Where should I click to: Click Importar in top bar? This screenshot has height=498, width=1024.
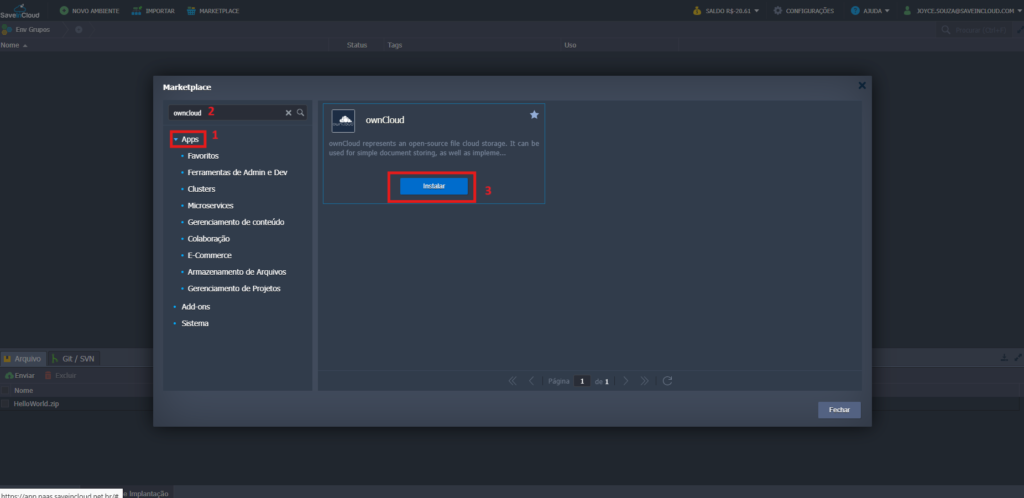tap(153, 10)
